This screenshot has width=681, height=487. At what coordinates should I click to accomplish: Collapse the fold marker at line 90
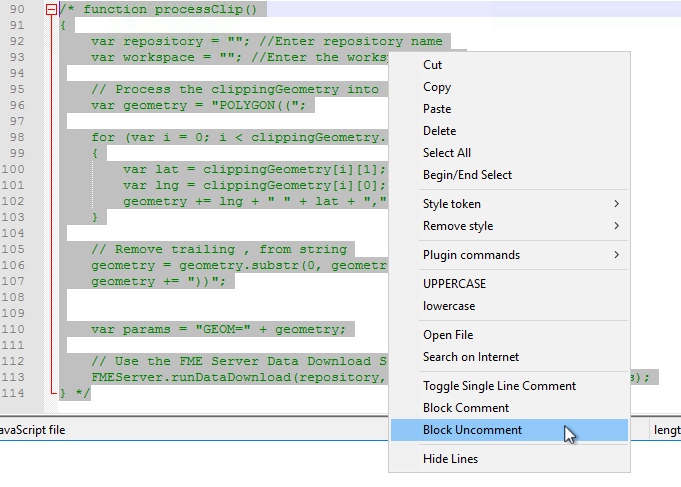tap(51, 10)
